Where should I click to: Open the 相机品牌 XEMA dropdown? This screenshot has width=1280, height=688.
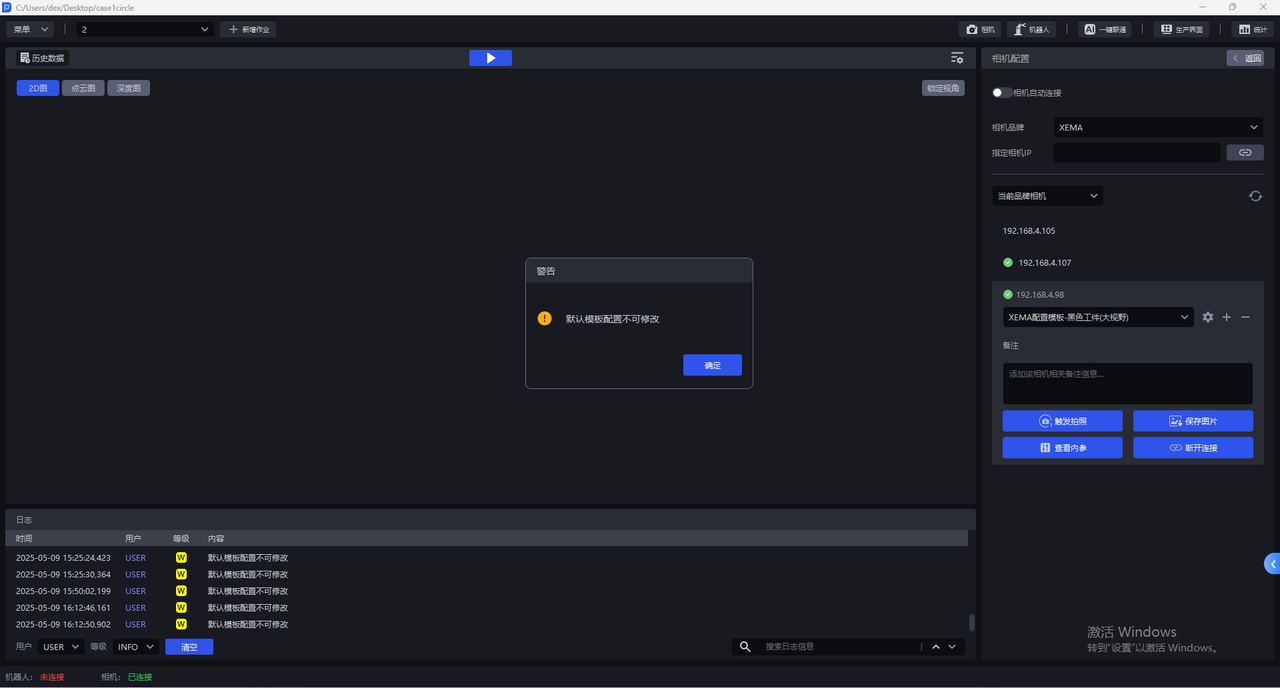point(1158,127)
